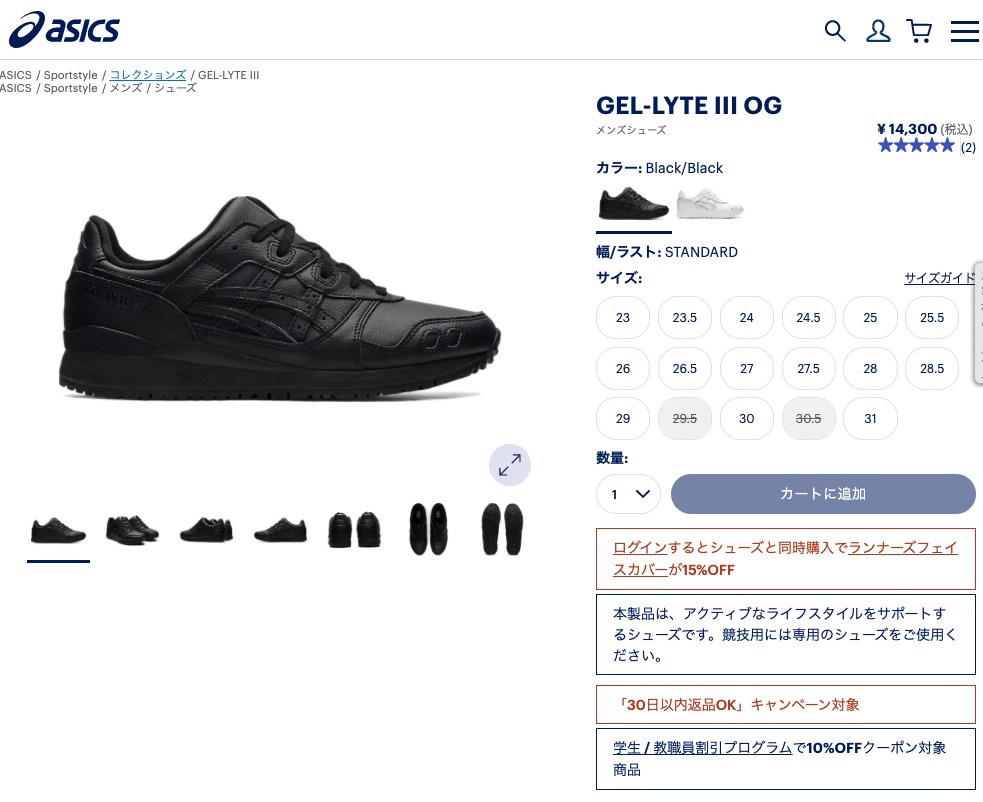983x802 pixels.
Task: Open コレクションズ breadcrumb link
Action: pyautogui.click(x=148, y=75)
